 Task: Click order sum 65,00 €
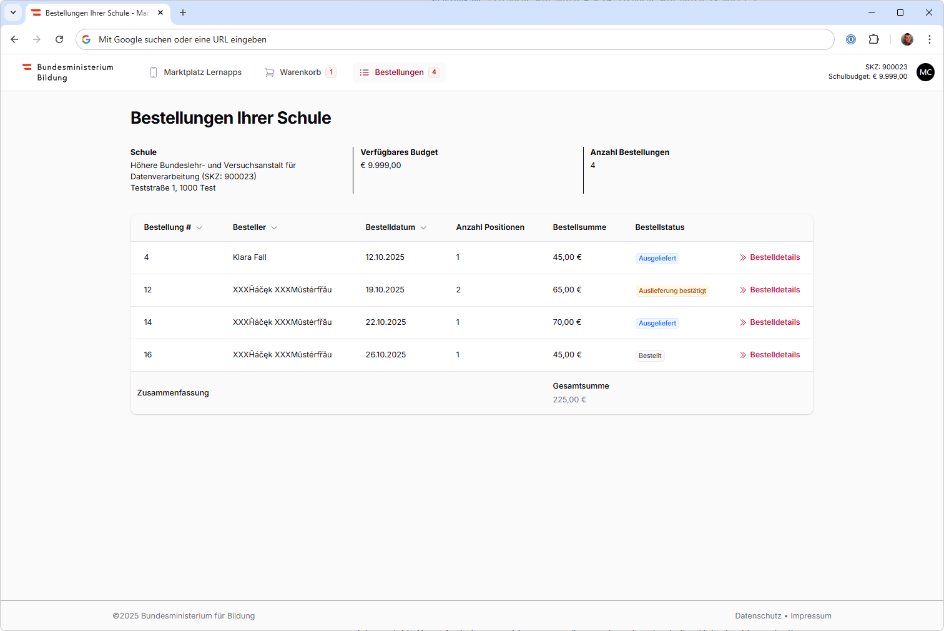pos(567,290)
